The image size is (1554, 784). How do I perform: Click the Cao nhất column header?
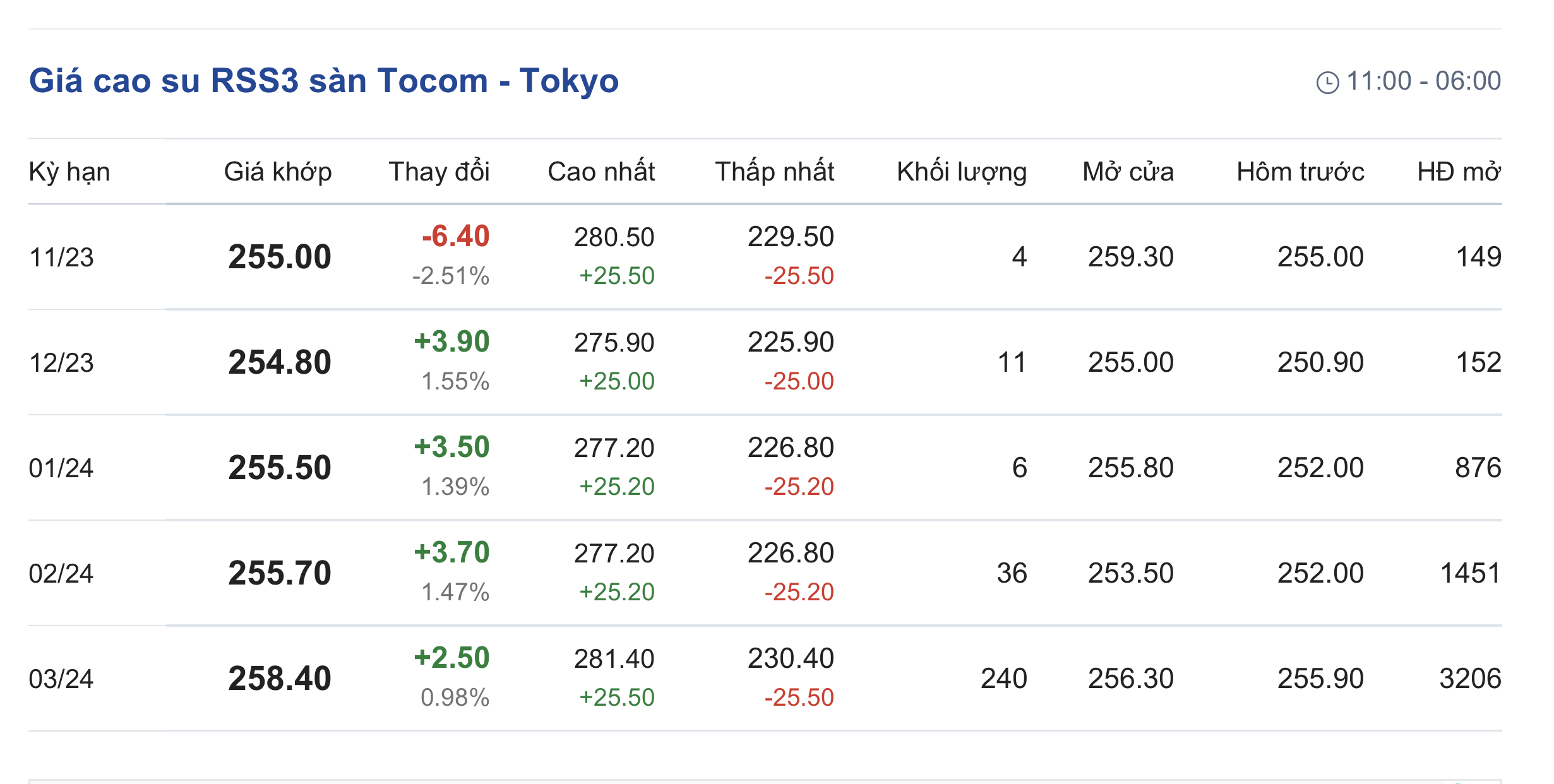tap(601, 172)
